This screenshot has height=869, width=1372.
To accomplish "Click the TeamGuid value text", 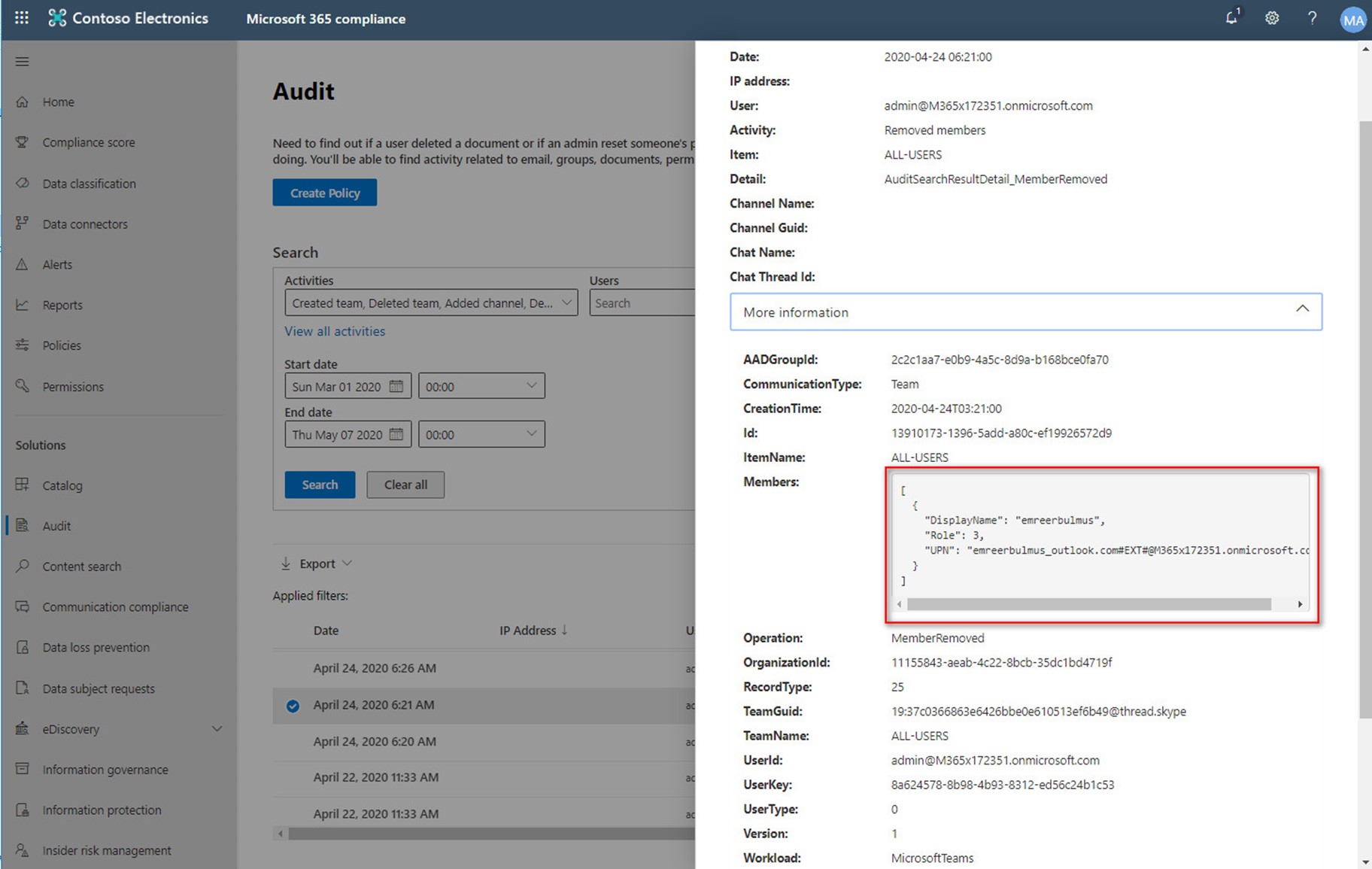I will (1038, 711).
